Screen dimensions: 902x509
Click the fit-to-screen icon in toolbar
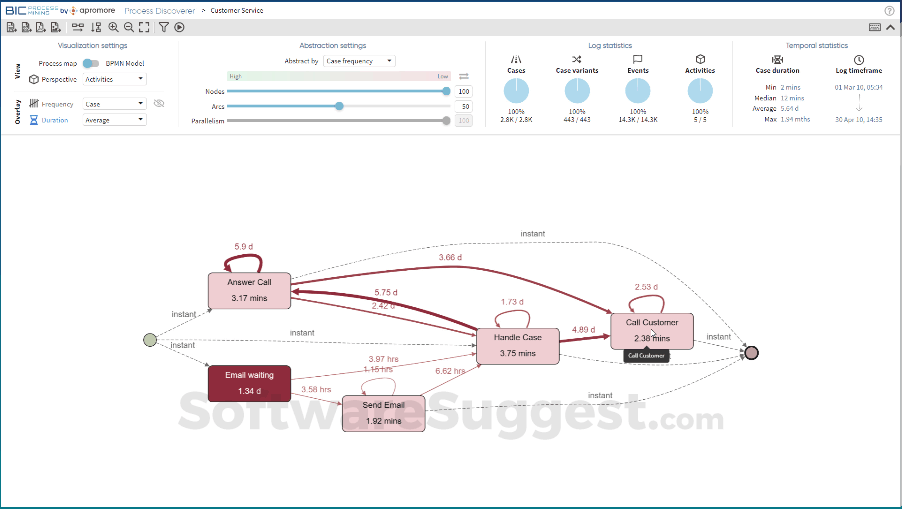[145, 28]
